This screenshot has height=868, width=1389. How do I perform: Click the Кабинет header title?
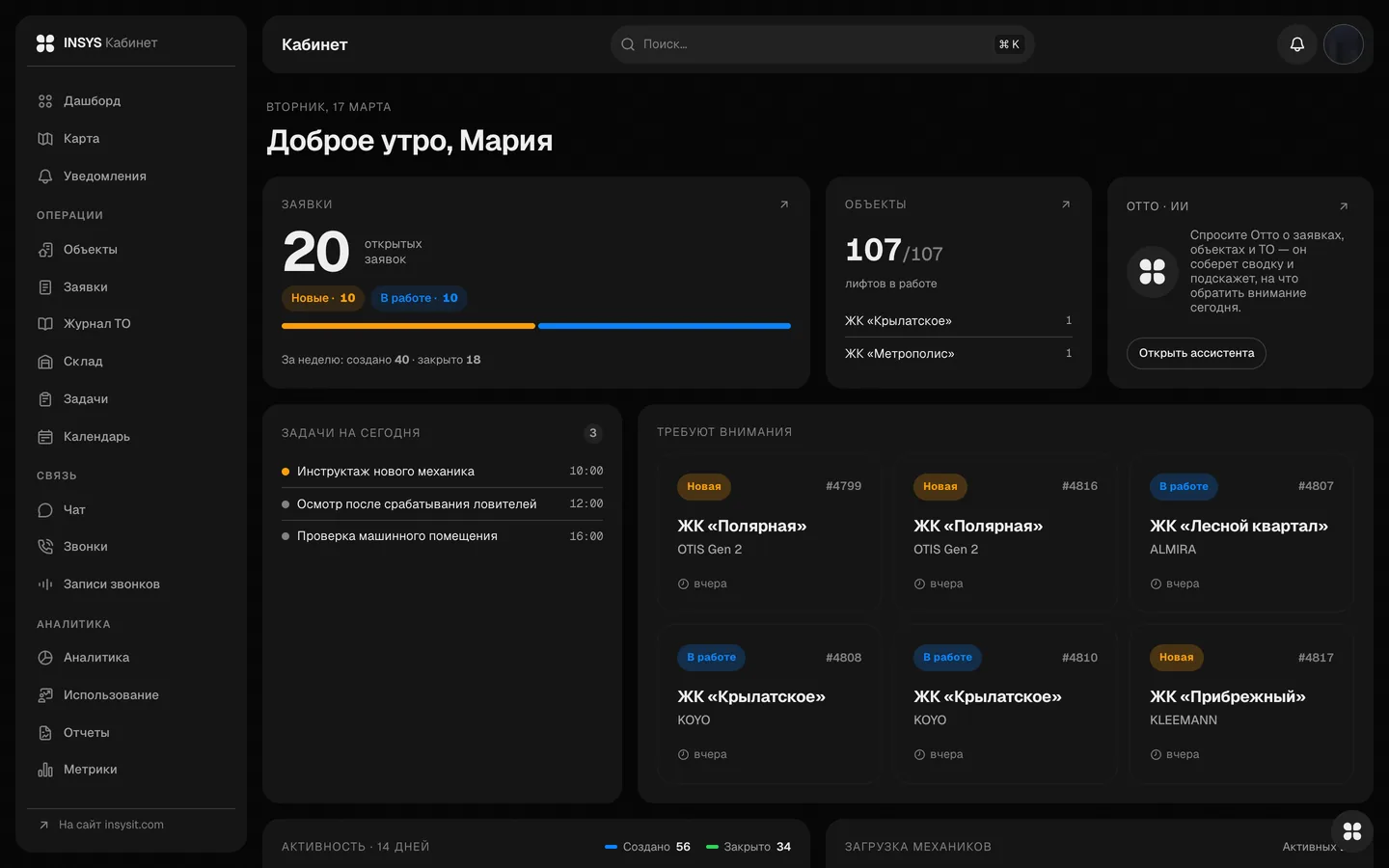click(x=314, y=44)
